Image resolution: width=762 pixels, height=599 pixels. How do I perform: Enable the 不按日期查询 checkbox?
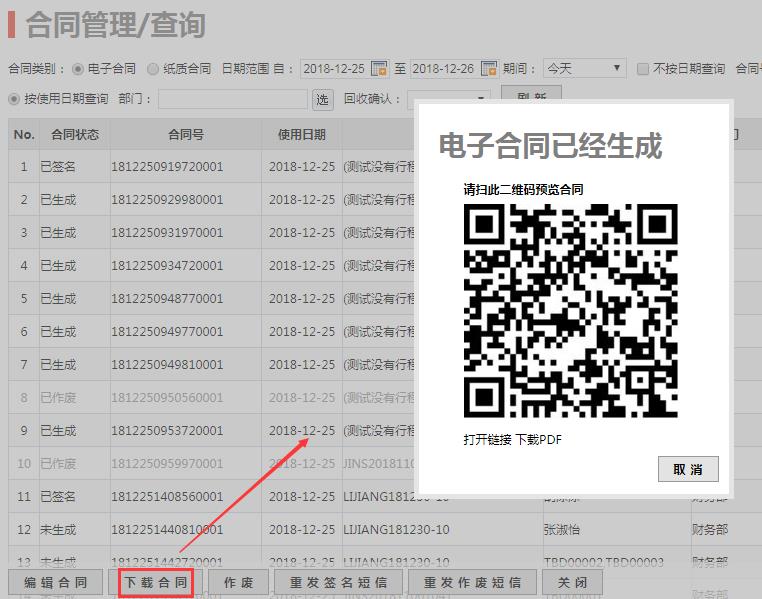[642, 69]
